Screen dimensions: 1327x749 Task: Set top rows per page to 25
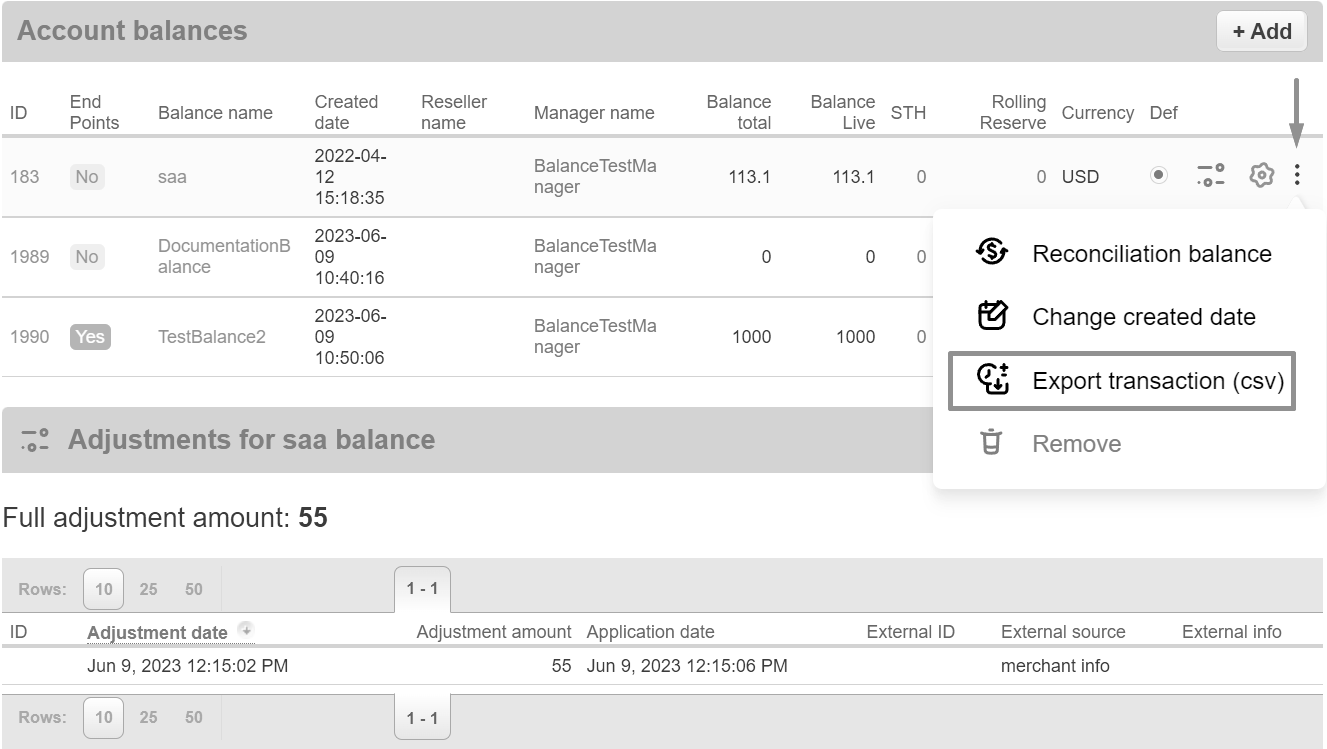pyautogui.click(x=148, y=589)
